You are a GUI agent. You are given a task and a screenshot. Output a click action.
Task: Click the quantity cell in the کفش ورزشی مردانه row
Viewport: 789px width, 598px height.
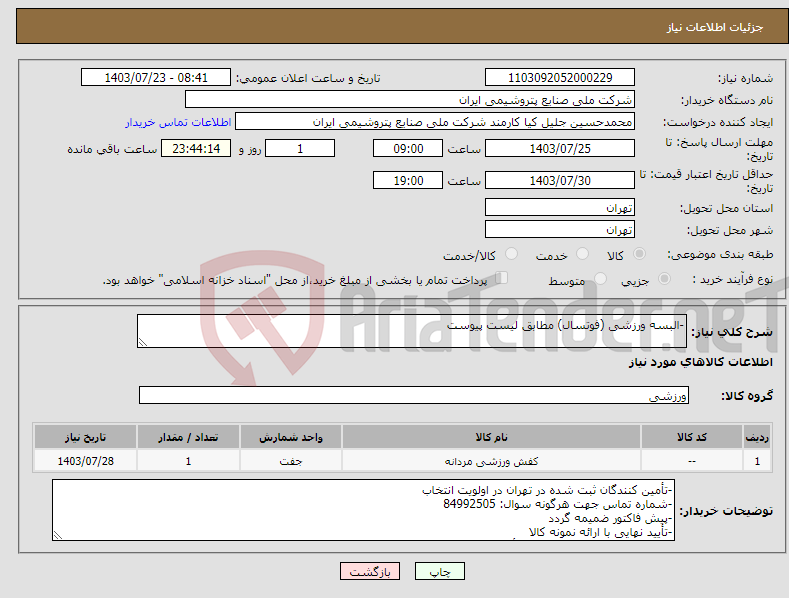point(188,461)
